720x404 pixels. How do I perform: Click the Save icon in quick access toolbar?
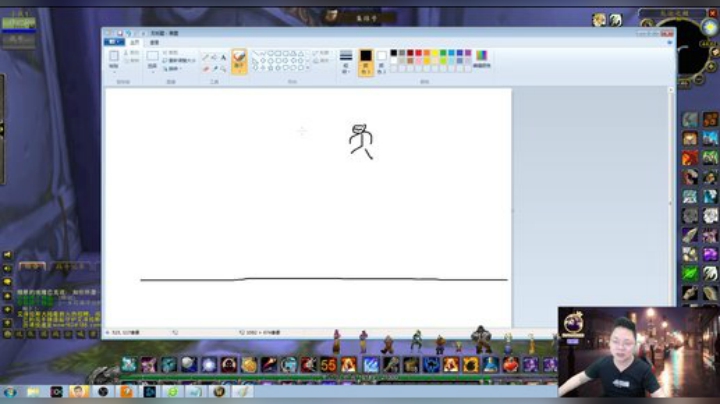tap(120, 33)
